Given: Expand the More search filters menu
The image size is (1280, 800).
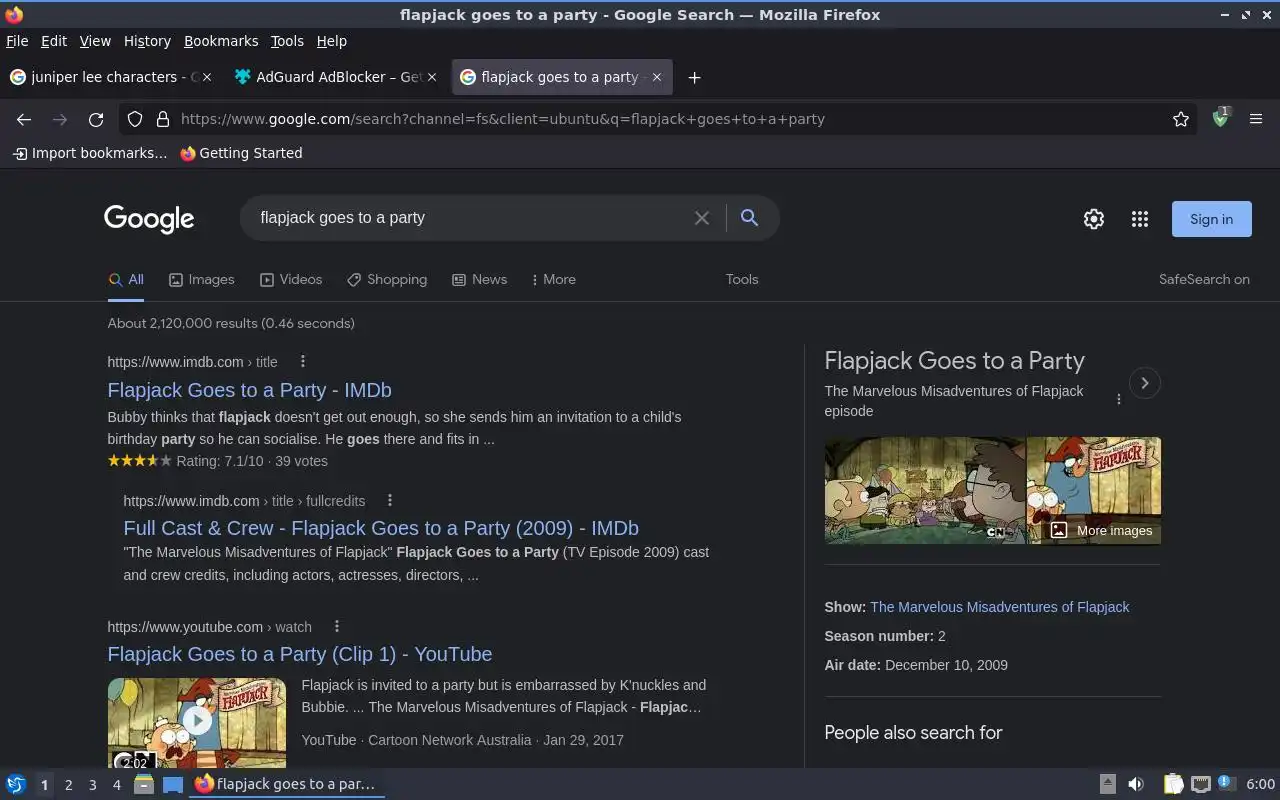Looking at the screenshot, I should [554, 280].
